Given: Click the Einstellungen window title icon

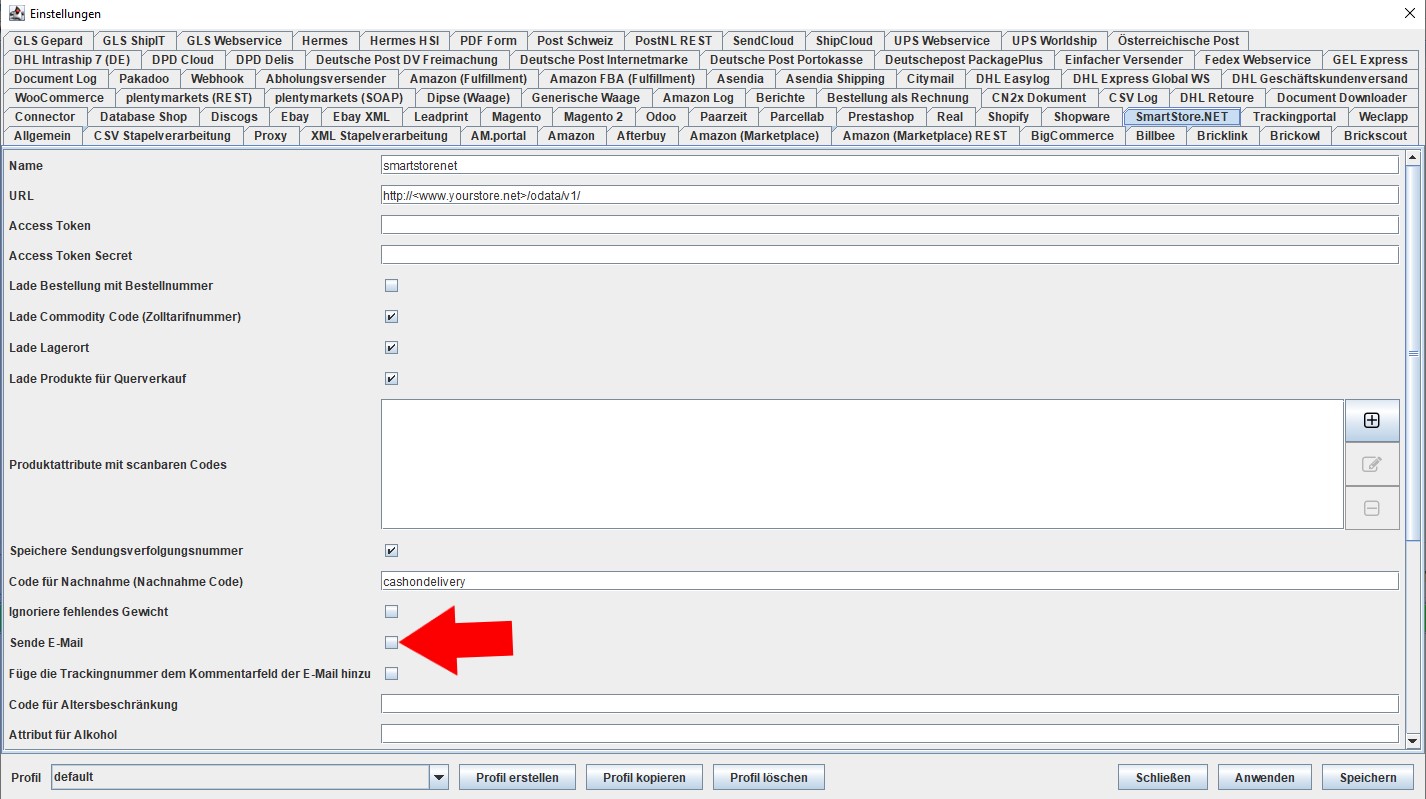Looking at the screenshot, I should pos(16,14).
